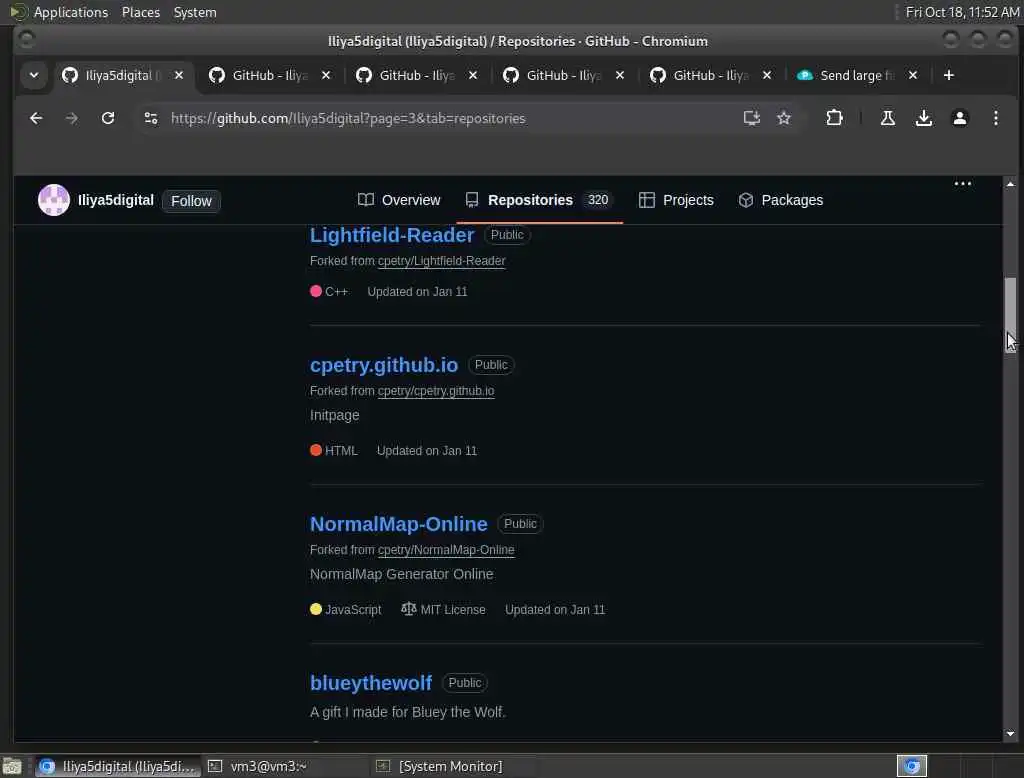Click the Iliya5digital username
This screenshot has width=1024, height=778.
[116, 200]
